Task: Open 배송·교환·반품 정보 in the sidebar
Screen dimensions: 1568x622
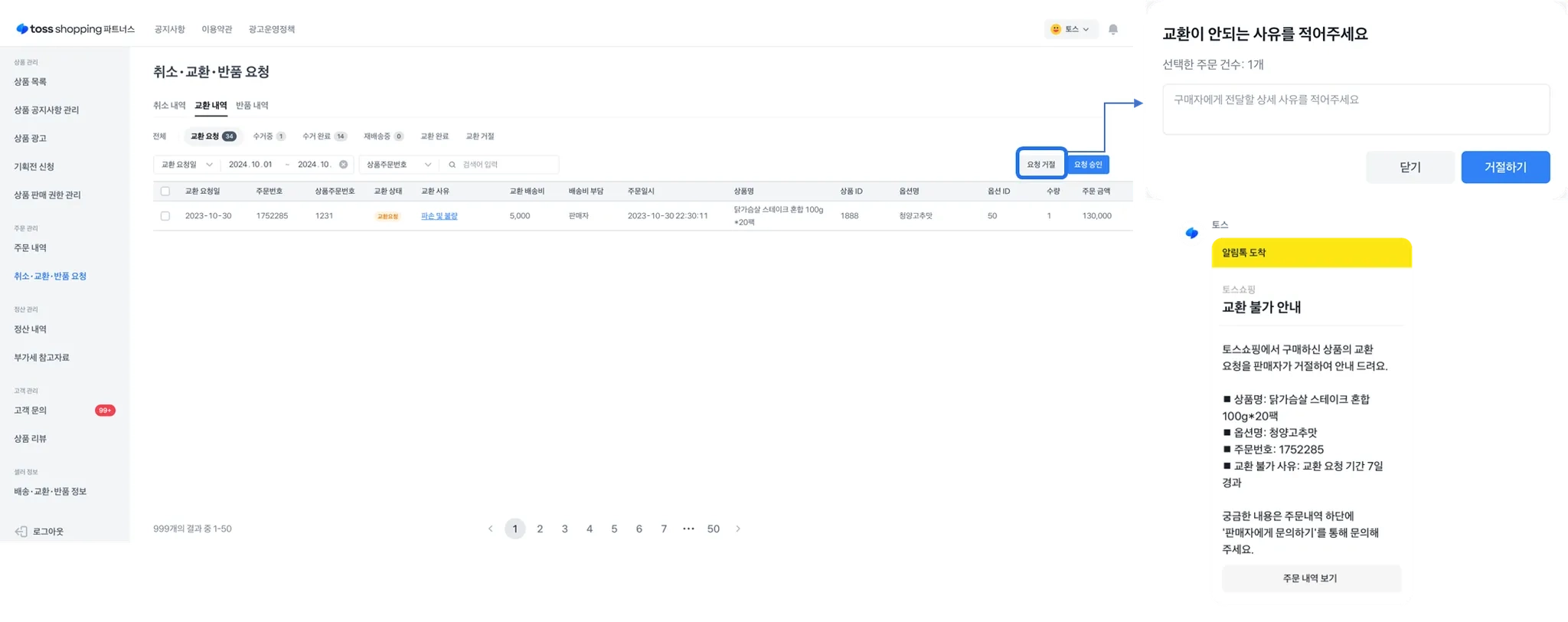Action: pyautogui.click(x=50, y=492)
